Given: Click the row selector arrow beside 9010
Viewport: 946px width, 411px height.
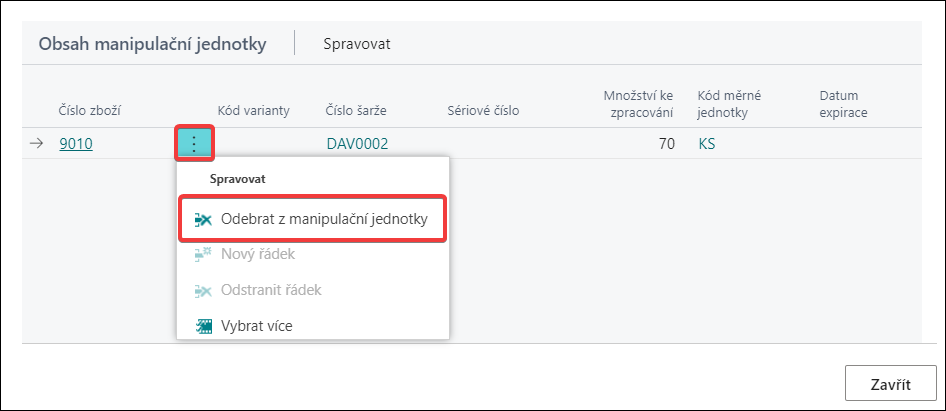Looking at the screenshot, I should click(x=37, y=144).
